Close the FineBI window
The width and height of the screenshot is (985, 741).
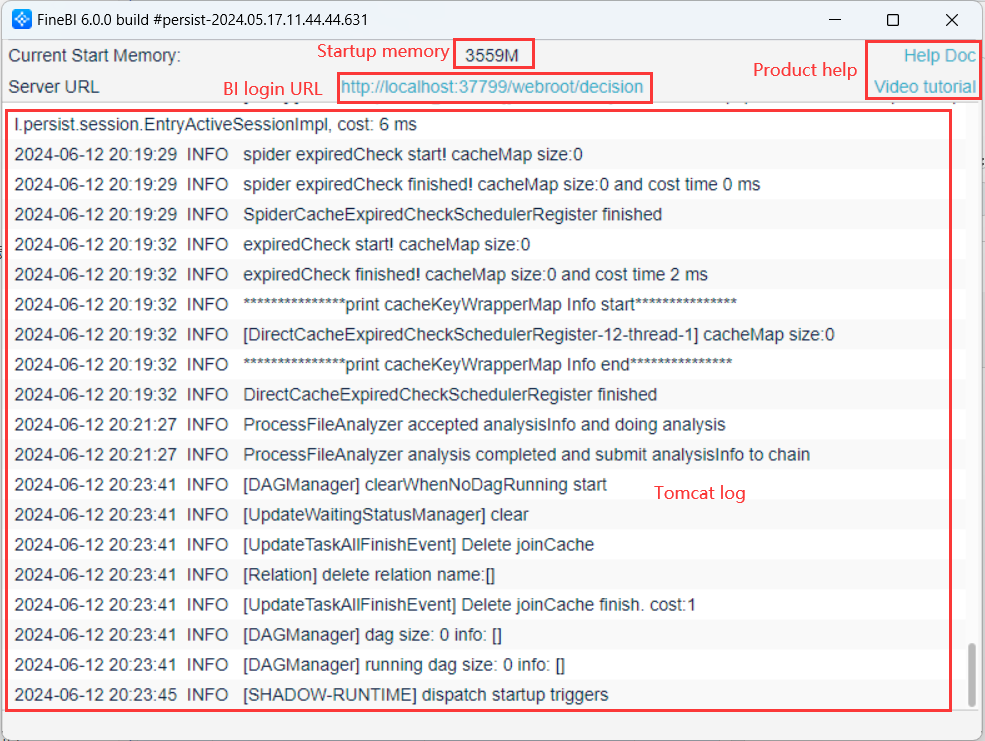(x=952, y=19)
